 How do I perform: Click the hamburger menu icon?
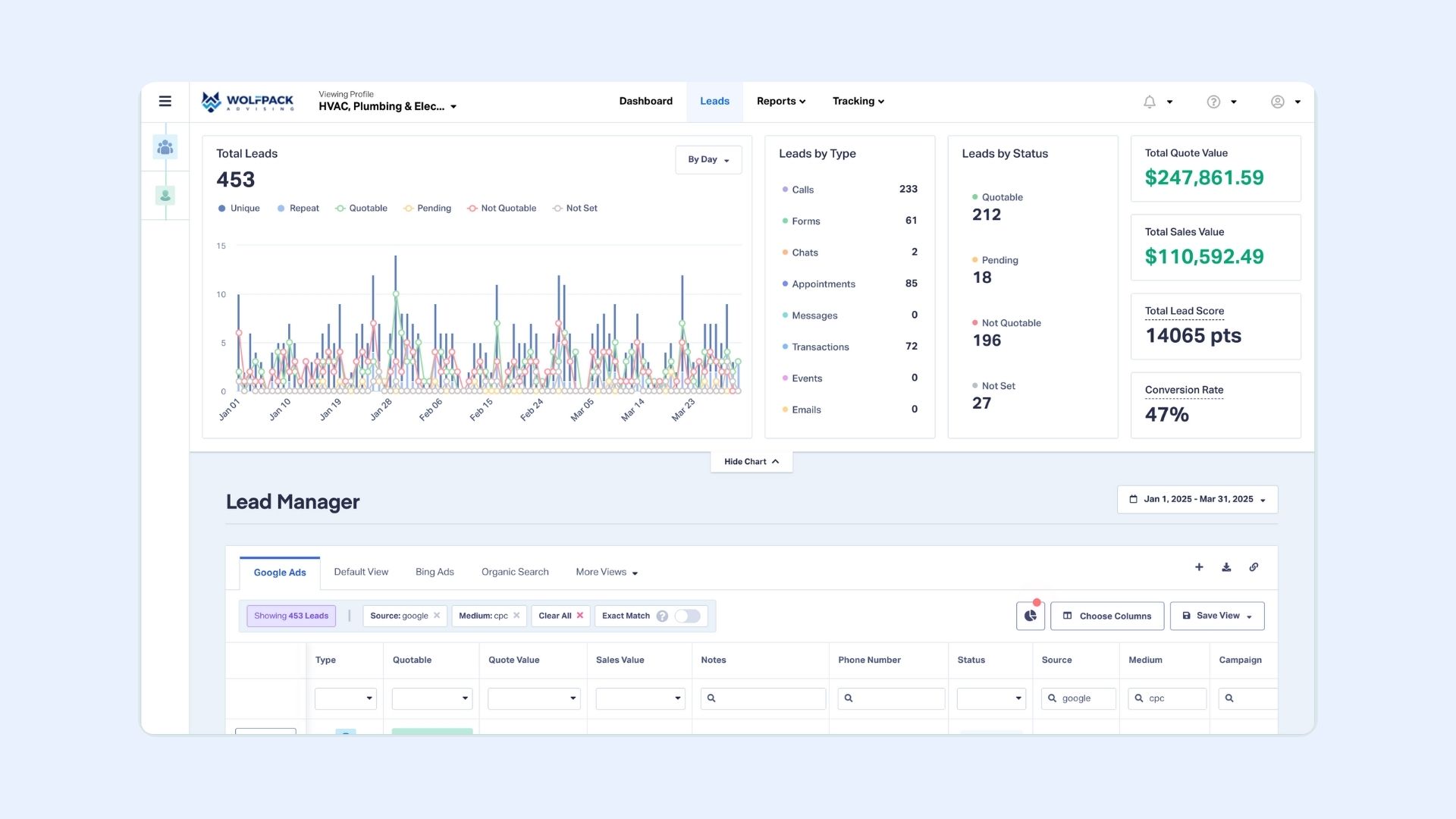click(165, 100)
